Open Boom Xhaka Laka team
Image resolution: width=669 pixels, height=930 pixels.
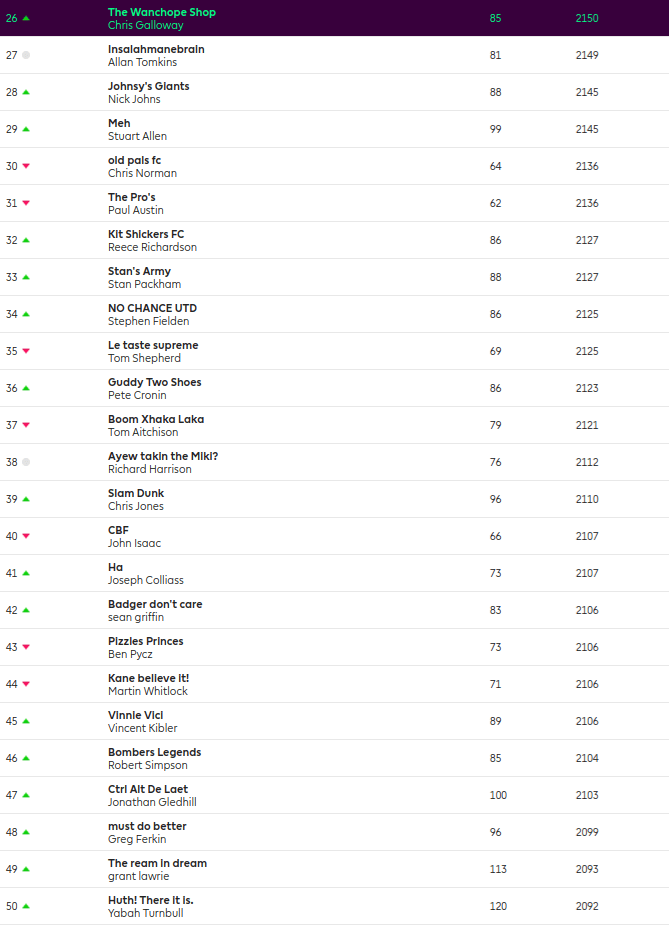[x=155, y=419]
